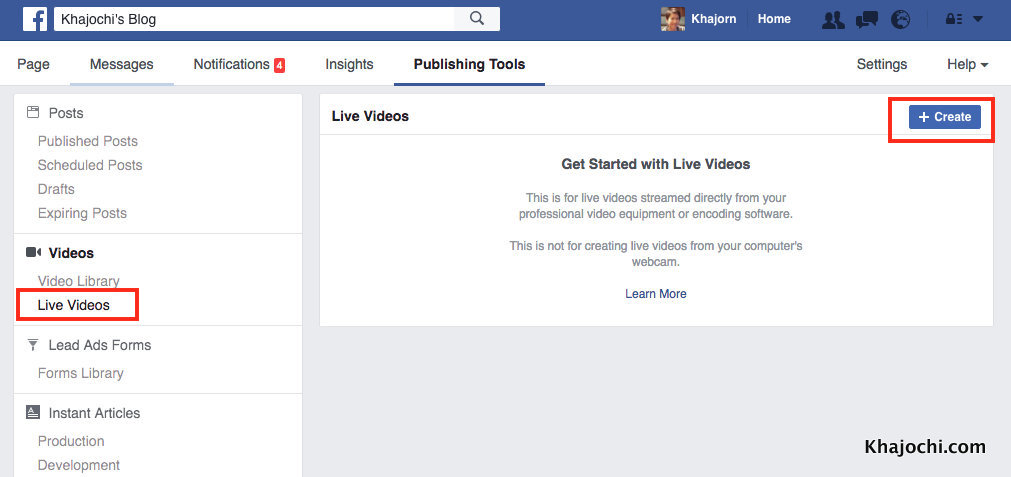Click the Get Started with Live Videos heading
Image resolution: width=1011 pixels, height=477 pixels.
tap(656, 164)
